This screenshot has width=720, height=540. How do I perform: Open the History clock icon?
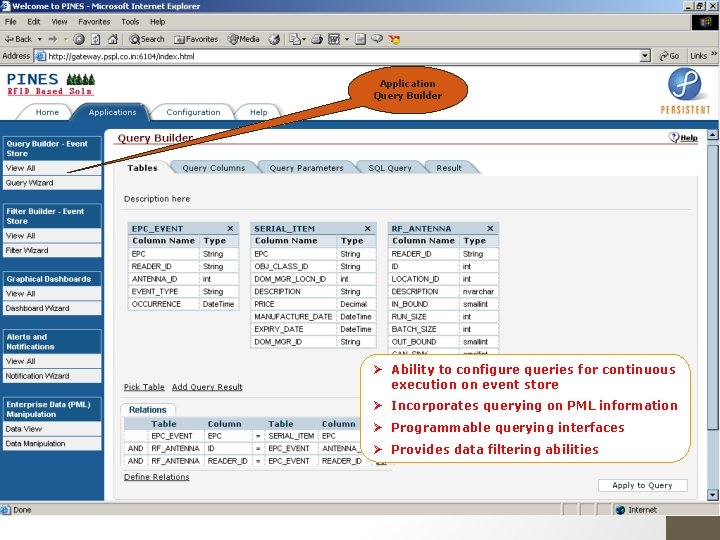tap(274, 39)
